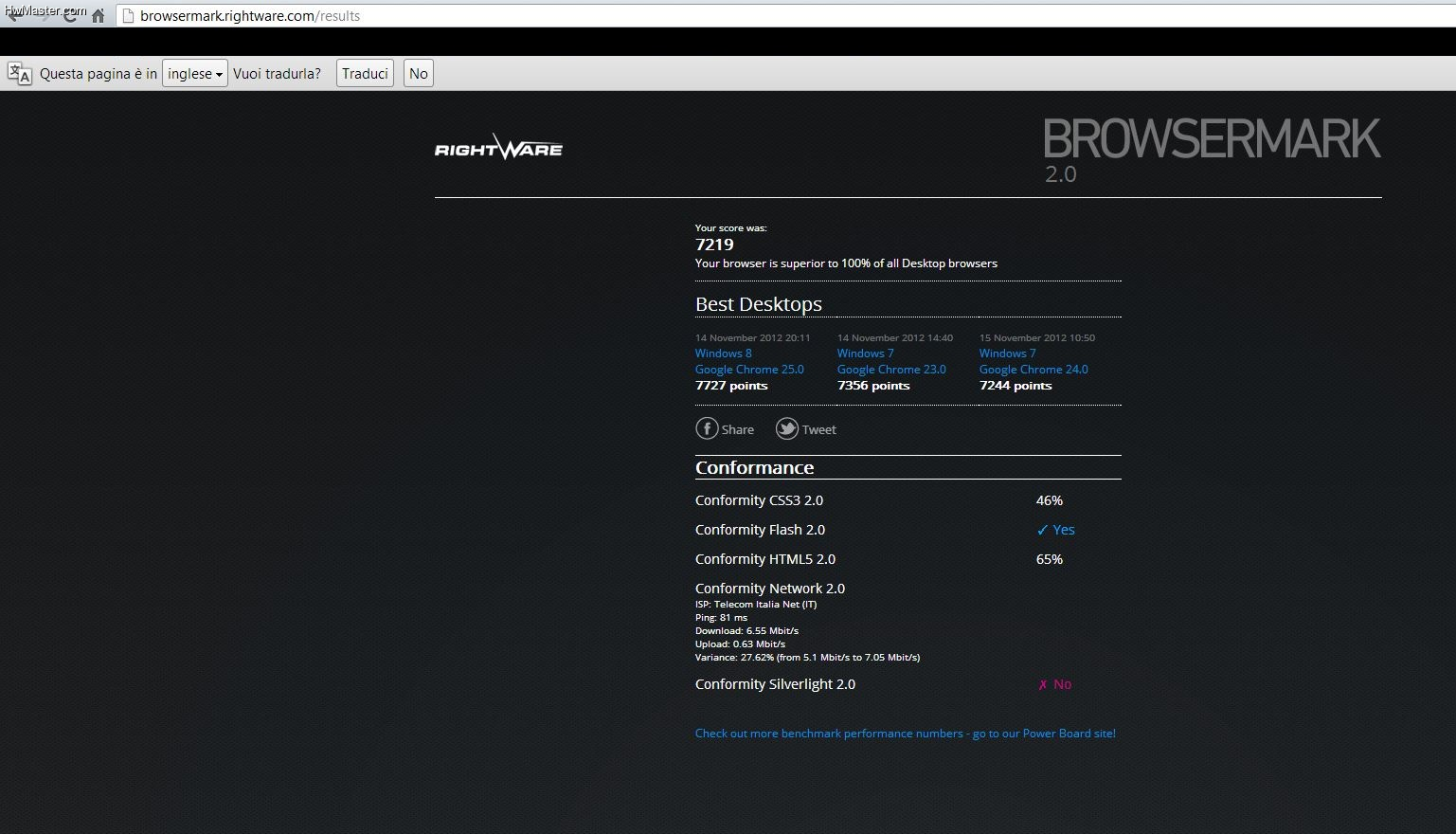Click the Flash 'Yes' result
The height and width of the screenshot is (834, 1456).
click(1056, 530)
